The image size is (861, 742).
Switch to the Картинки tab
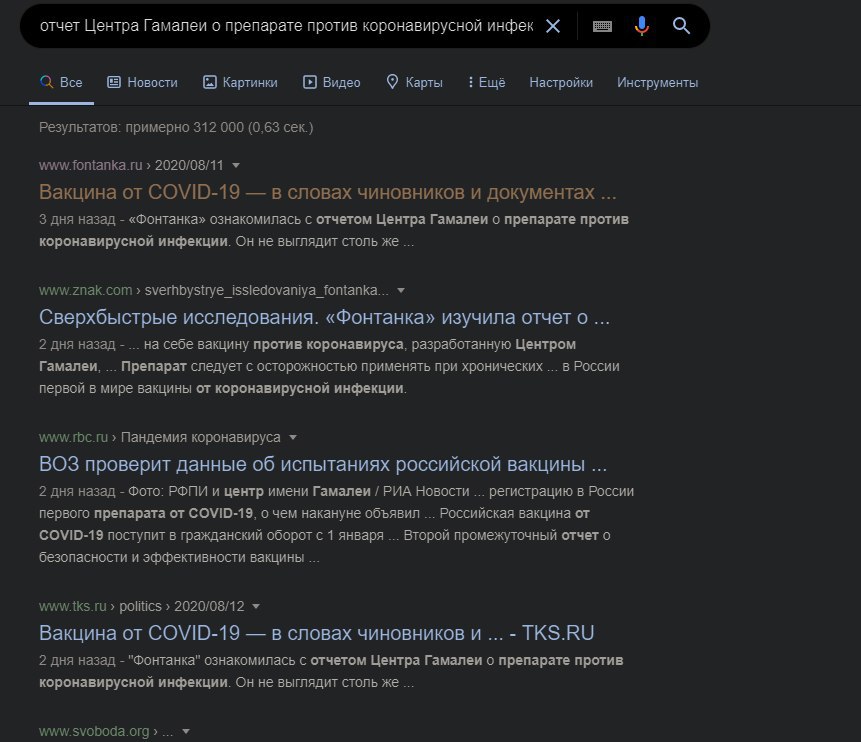click(x=240, y=82)
